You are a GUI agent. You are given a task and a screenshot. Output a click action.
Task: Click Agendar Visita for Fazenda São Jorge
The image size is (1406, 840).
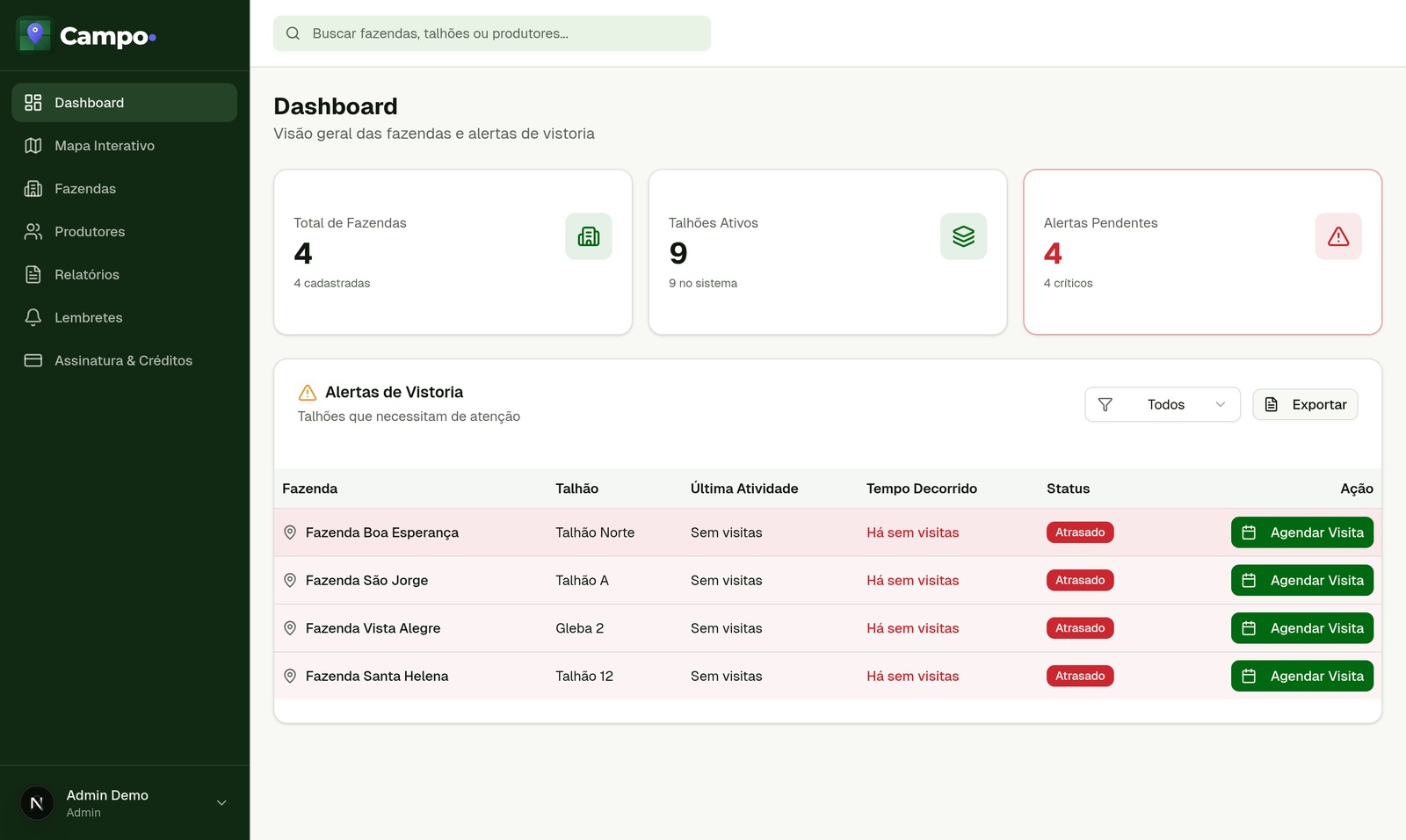click(1301, 581)
